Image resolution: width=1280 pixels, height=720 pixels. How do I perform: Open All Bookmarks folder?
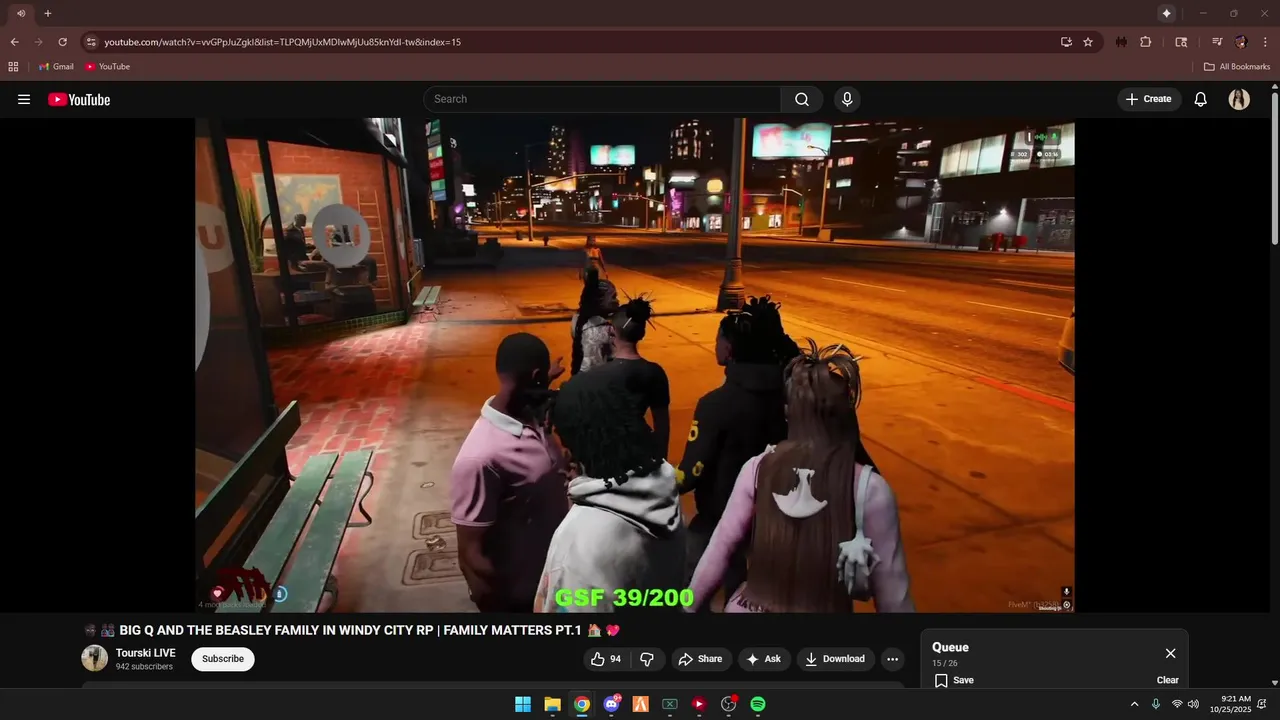pyautogui.click(x=1237, y=66)
